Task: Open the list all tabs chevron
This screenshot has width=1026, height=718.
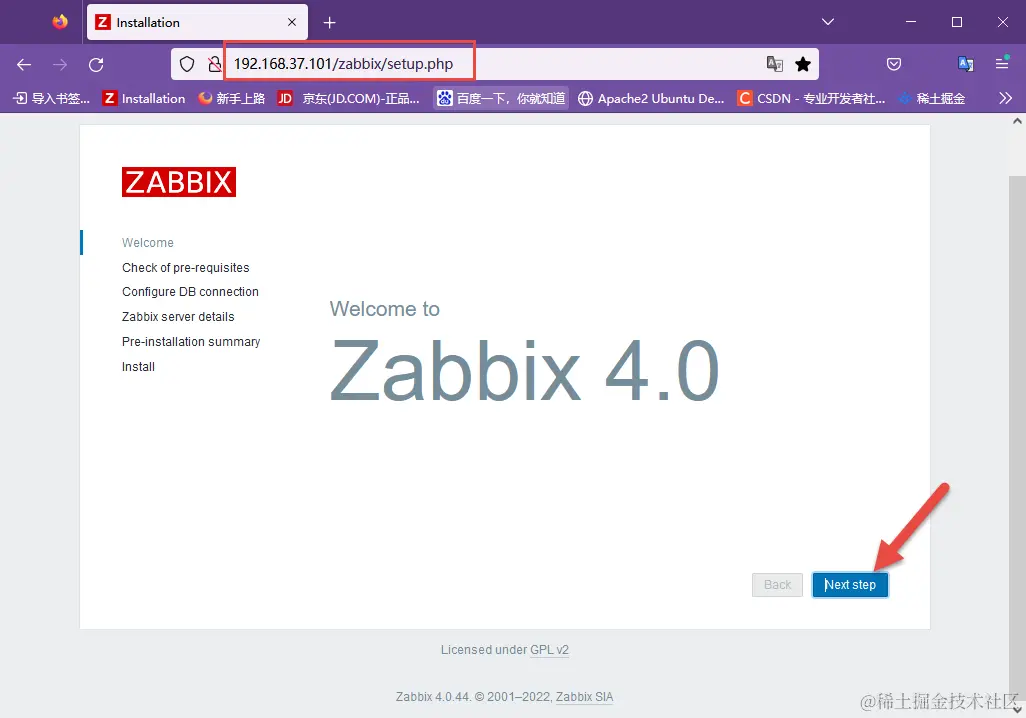Action: click(x=828, y=22)
